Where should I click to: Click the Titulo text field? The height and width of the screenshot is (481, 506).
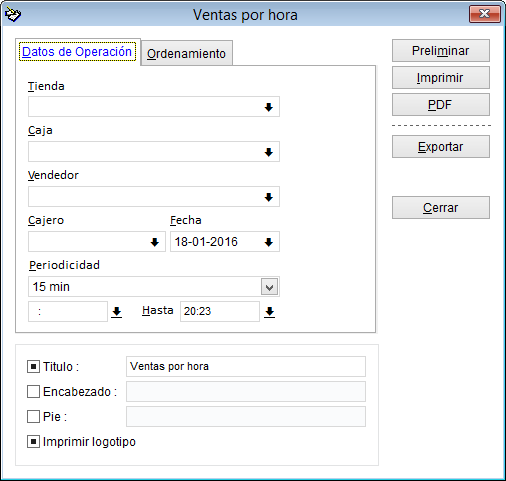pyautogui.click(x=246, y=367)
